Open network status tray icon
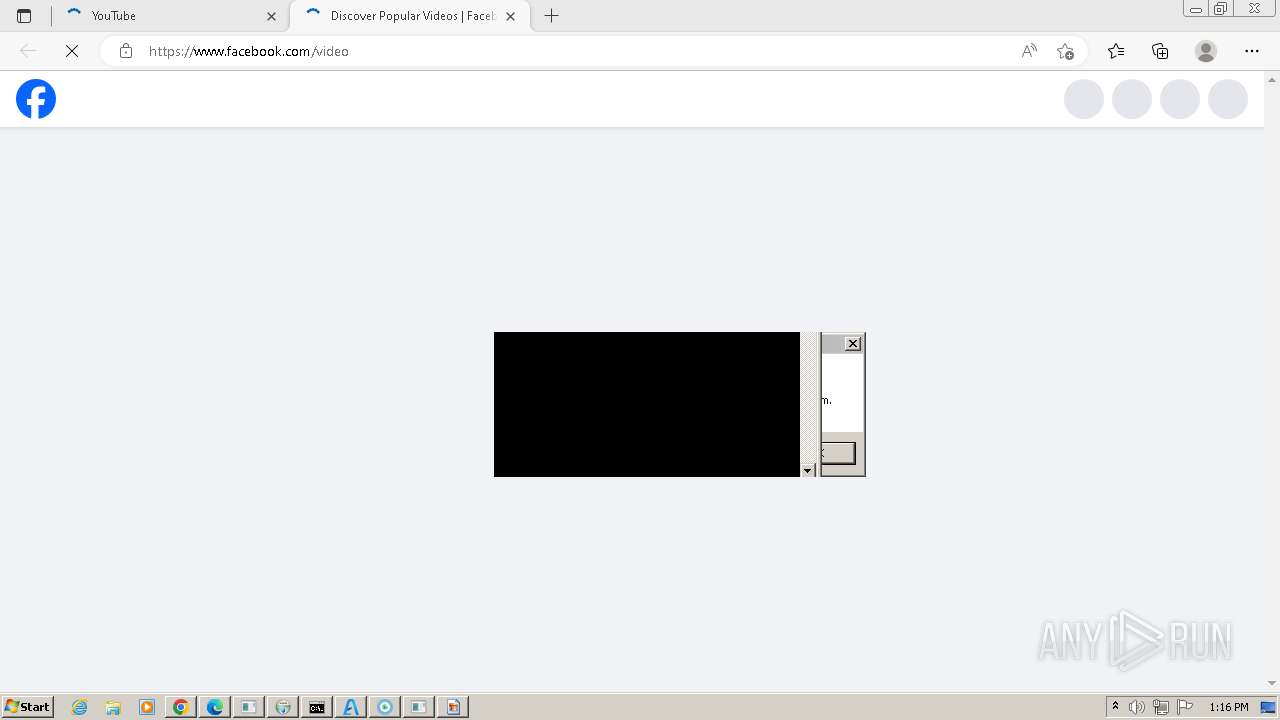Viewport: 1280px width, 720px height. 1161,707
